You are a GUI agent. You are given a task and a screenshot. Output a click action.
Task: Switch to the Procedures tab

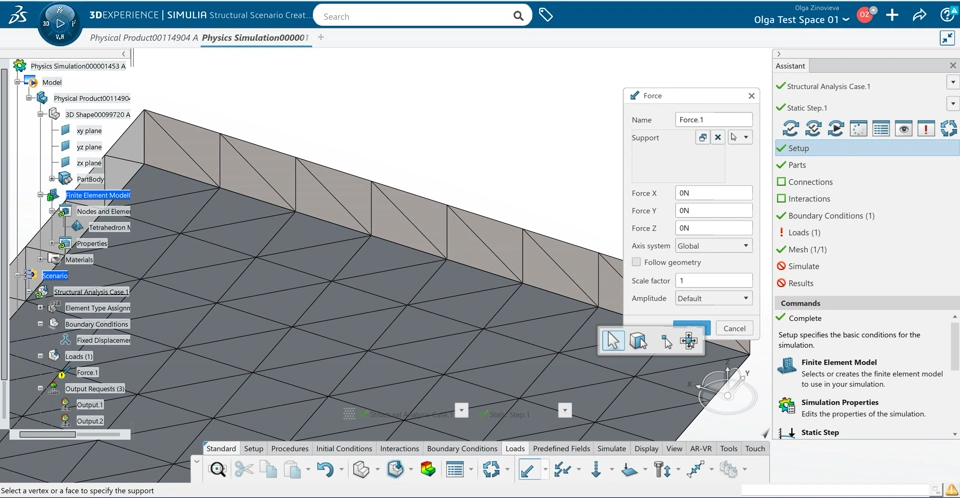(x=290, y=448)
